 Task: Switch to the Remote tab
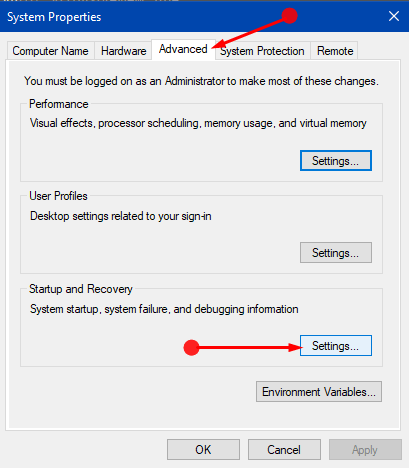point(335,51)
